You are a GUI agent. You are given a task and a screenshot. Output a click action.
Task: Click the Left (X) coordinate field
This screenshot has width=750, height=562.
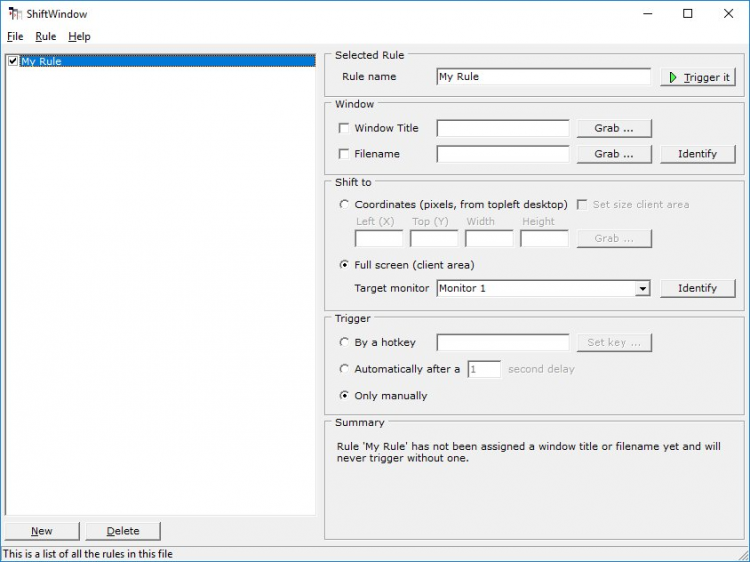(x=379, y=238)
